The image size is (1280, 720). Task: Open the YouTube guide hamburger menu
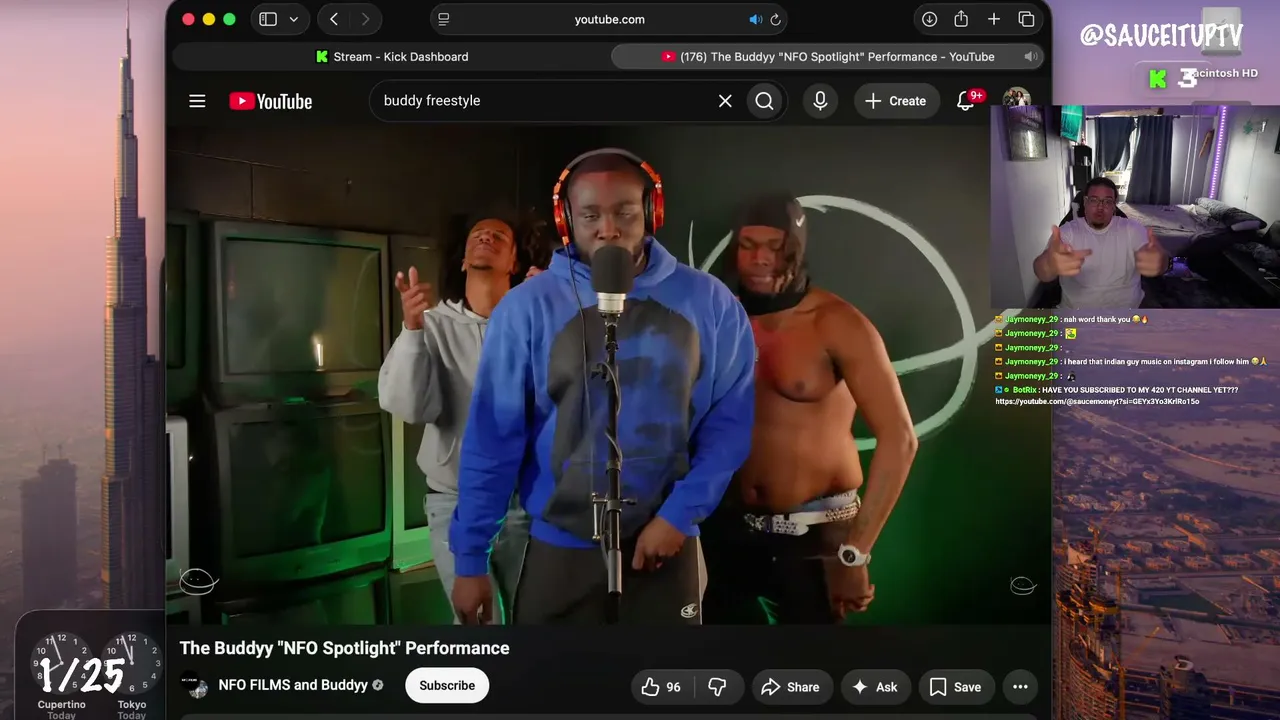click(197, 101)
